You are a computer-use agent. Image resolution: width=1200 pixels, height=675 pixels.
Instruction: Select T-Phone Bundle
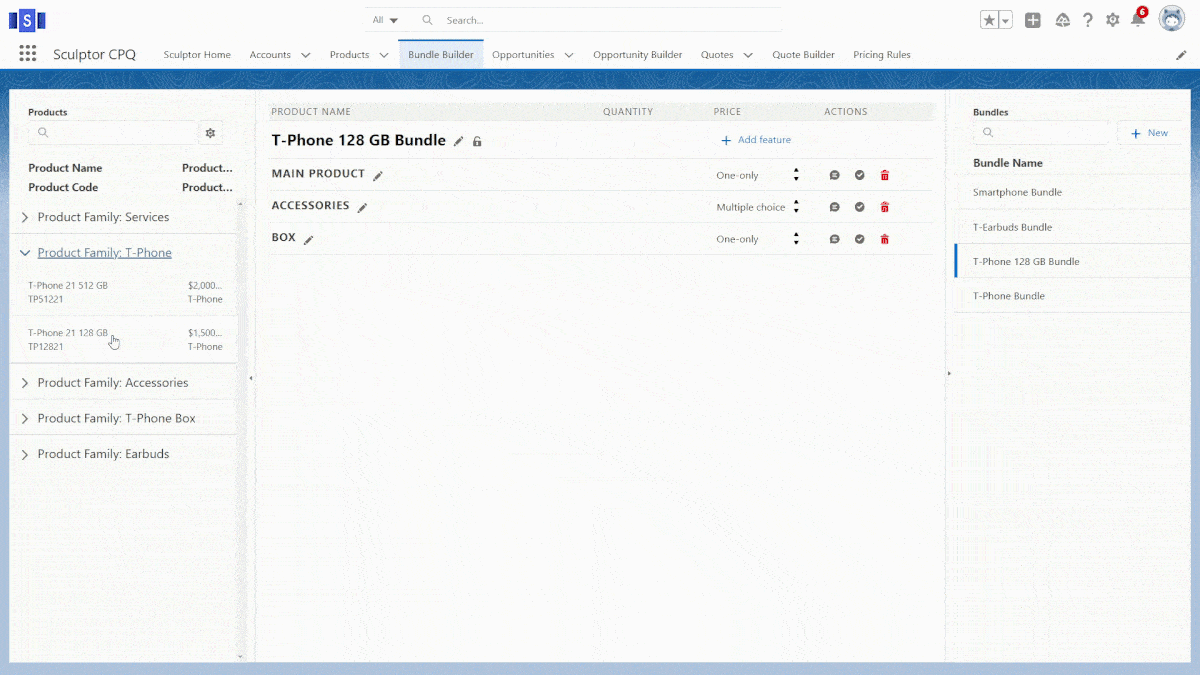1071,296
